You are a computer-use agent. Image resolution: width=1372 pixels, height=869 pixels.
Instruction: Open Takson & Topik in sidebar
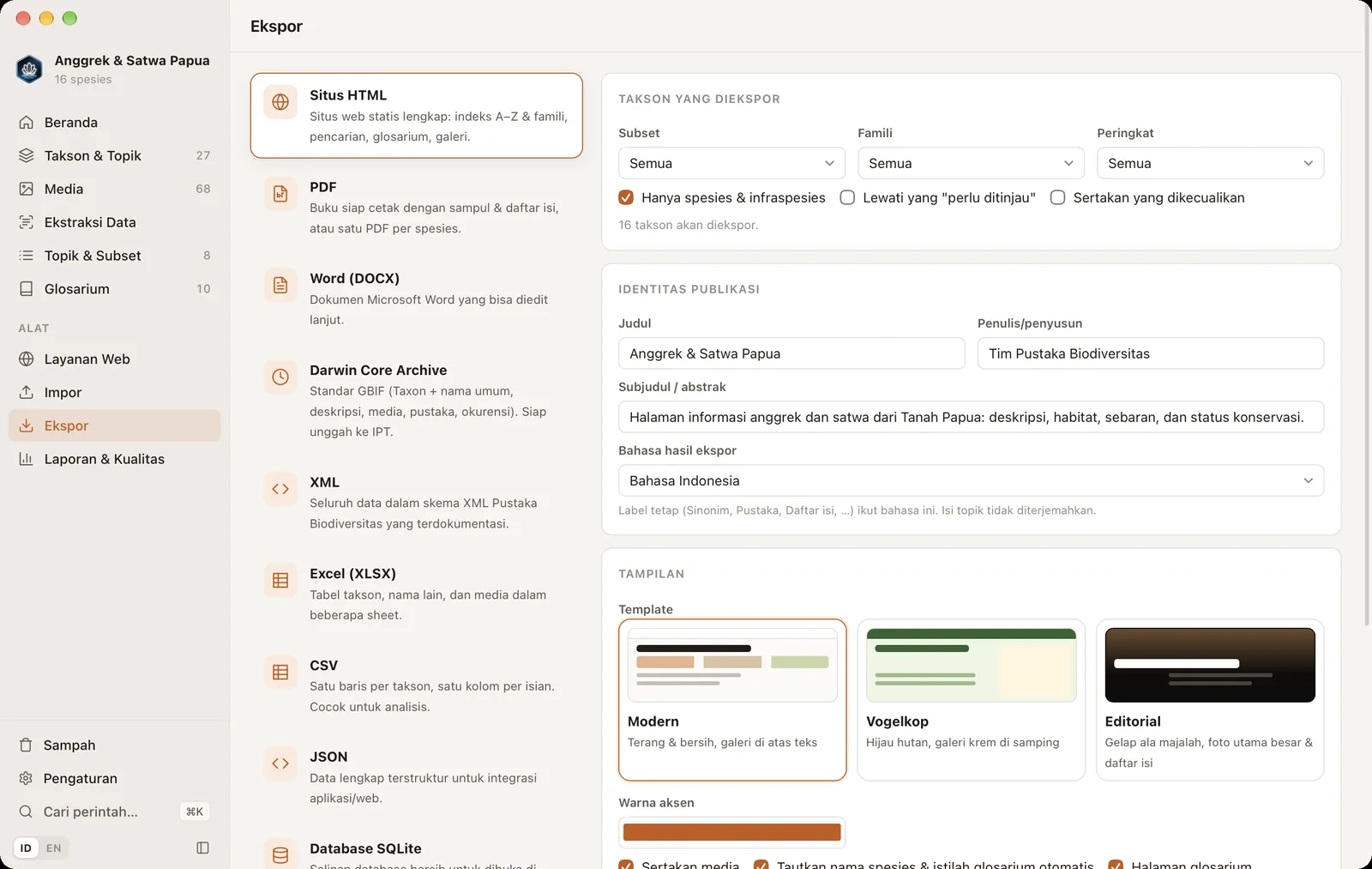(x=115, y=155)
